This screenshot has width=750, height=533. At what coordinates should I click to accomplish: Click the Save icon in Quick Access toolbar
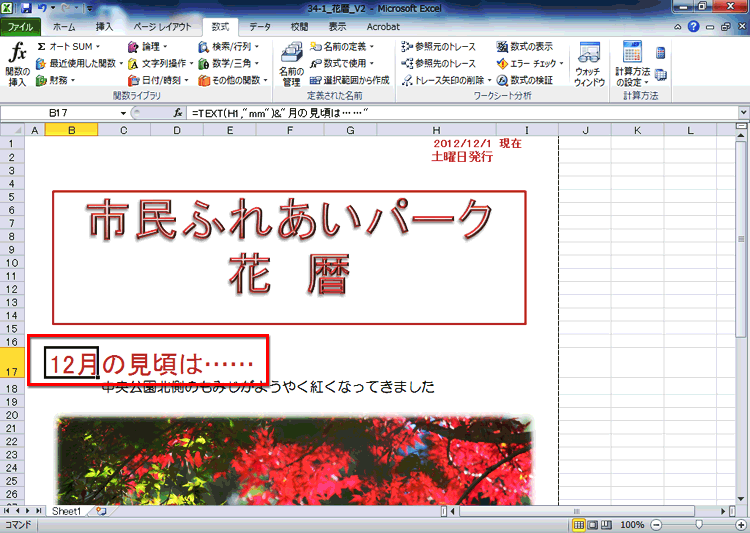coord(26,8)
